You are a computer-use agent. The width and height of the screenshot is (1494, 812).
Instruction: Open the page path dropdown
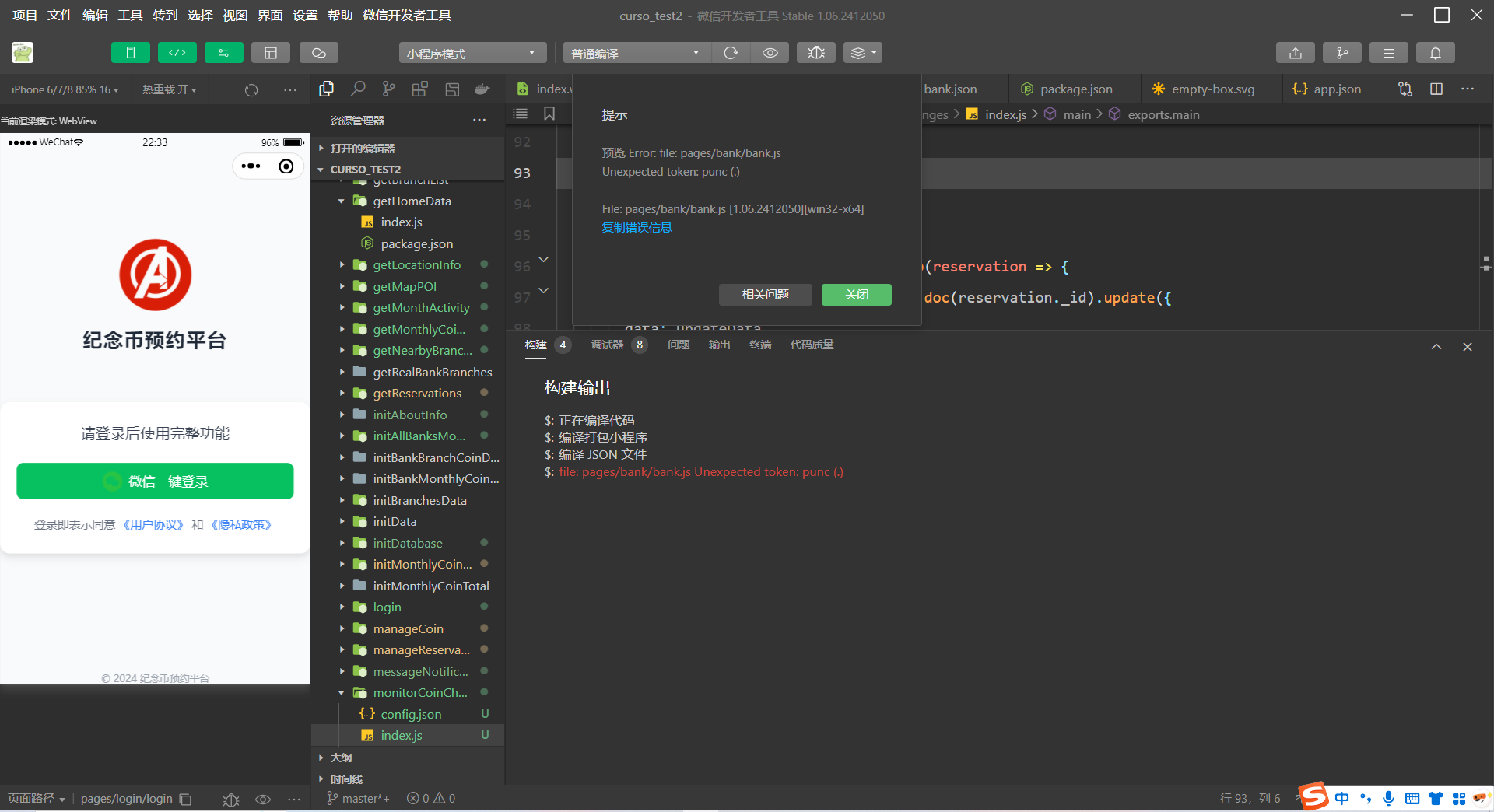click(37, 799)
